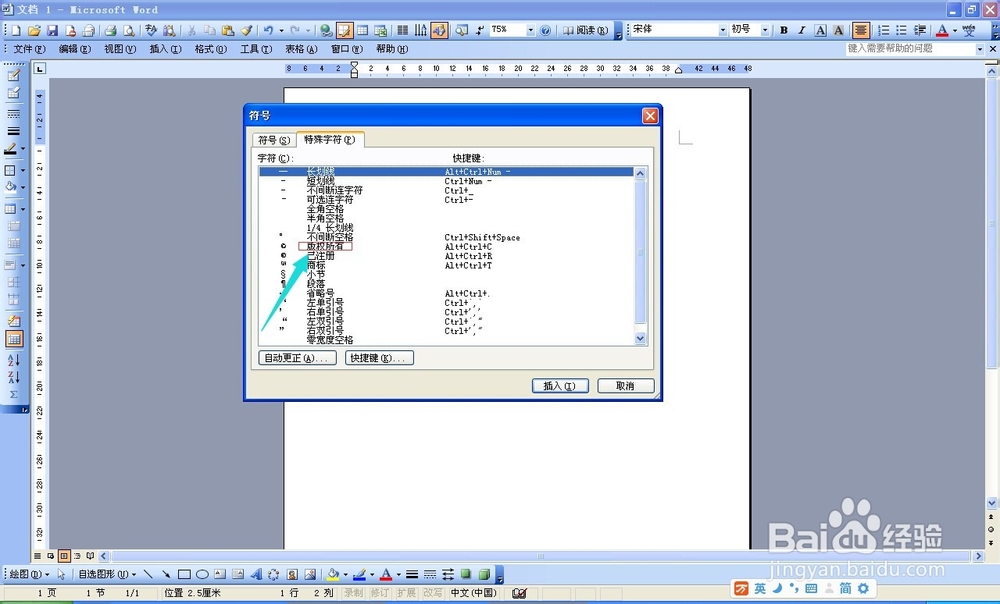Click the Columns icon in the toolbar
Image resolution: width=1000 pixels, height=604 pixels.
pos(403,30)
